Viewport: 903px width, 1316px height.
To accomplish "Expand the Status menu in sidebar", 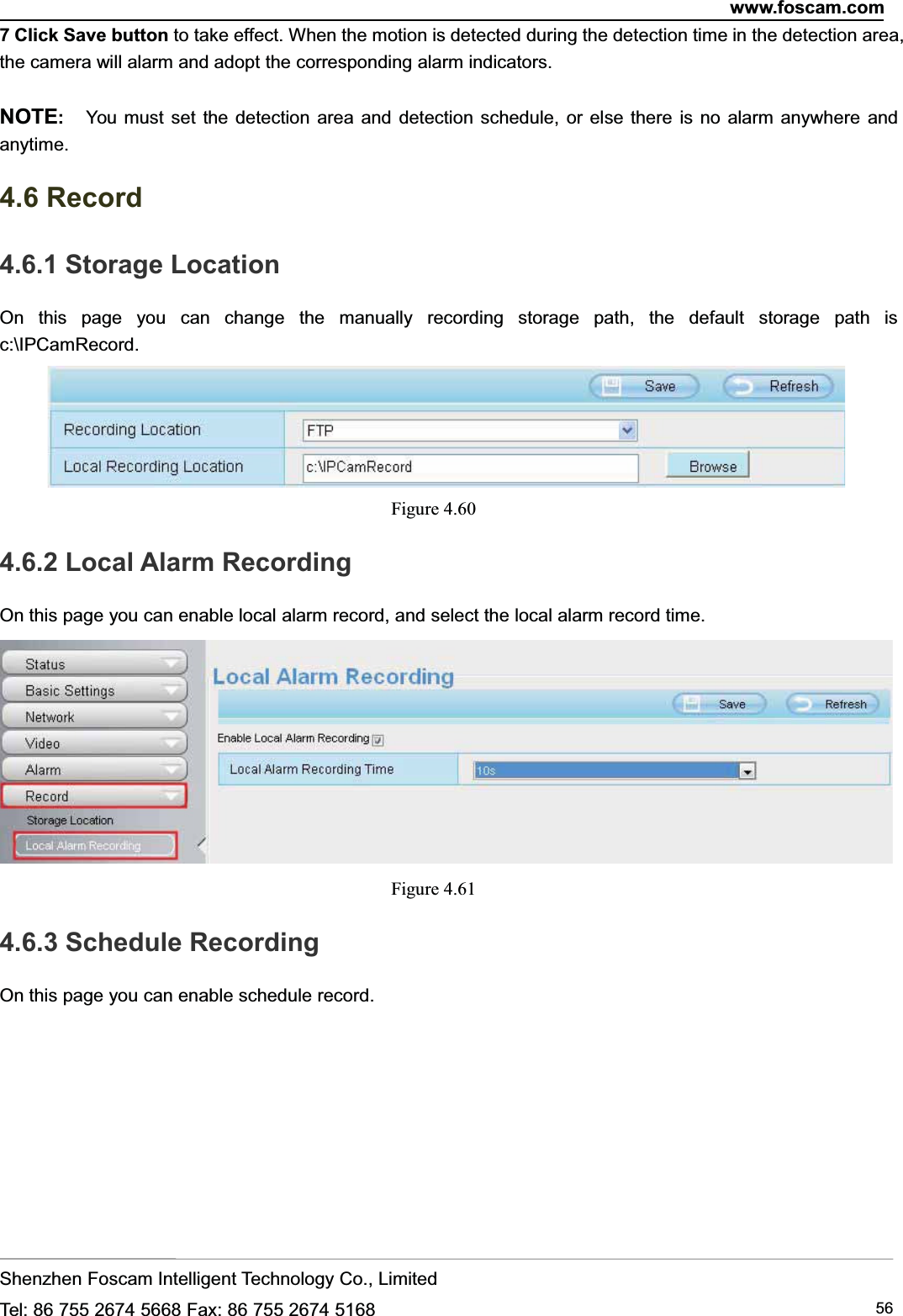I will pos(94,663).
